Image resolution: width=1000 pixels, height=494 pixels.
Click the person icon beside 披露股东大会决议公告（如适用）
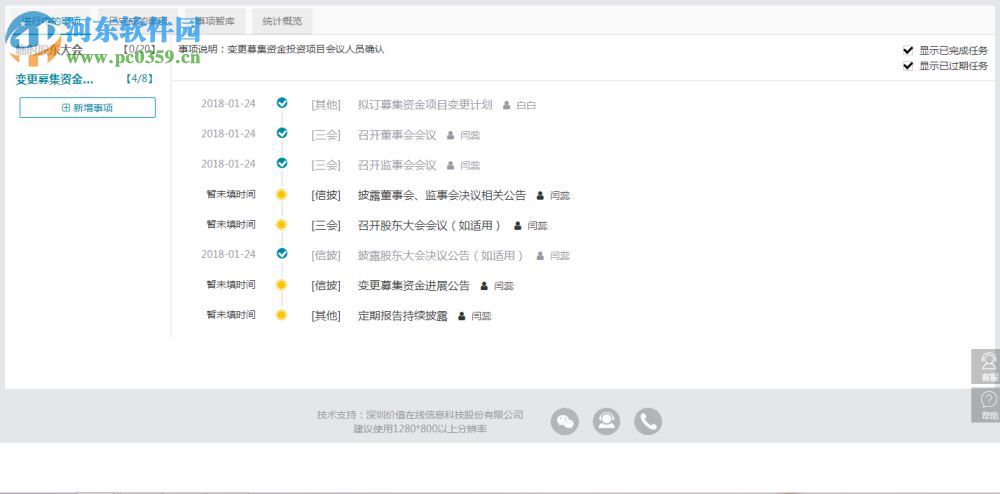pos(540,256)
